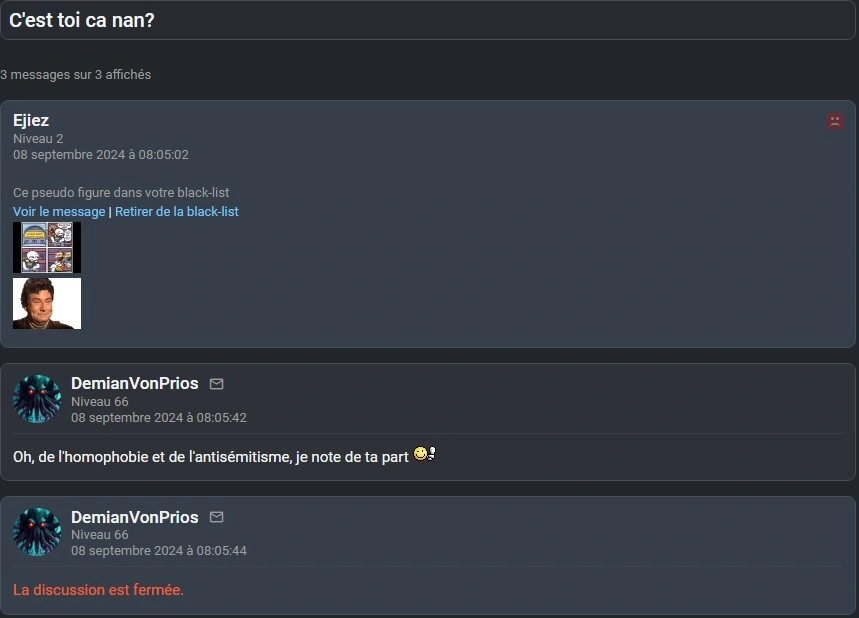Click 'Retirer de la black-list' link

click(x=176, y=211)
